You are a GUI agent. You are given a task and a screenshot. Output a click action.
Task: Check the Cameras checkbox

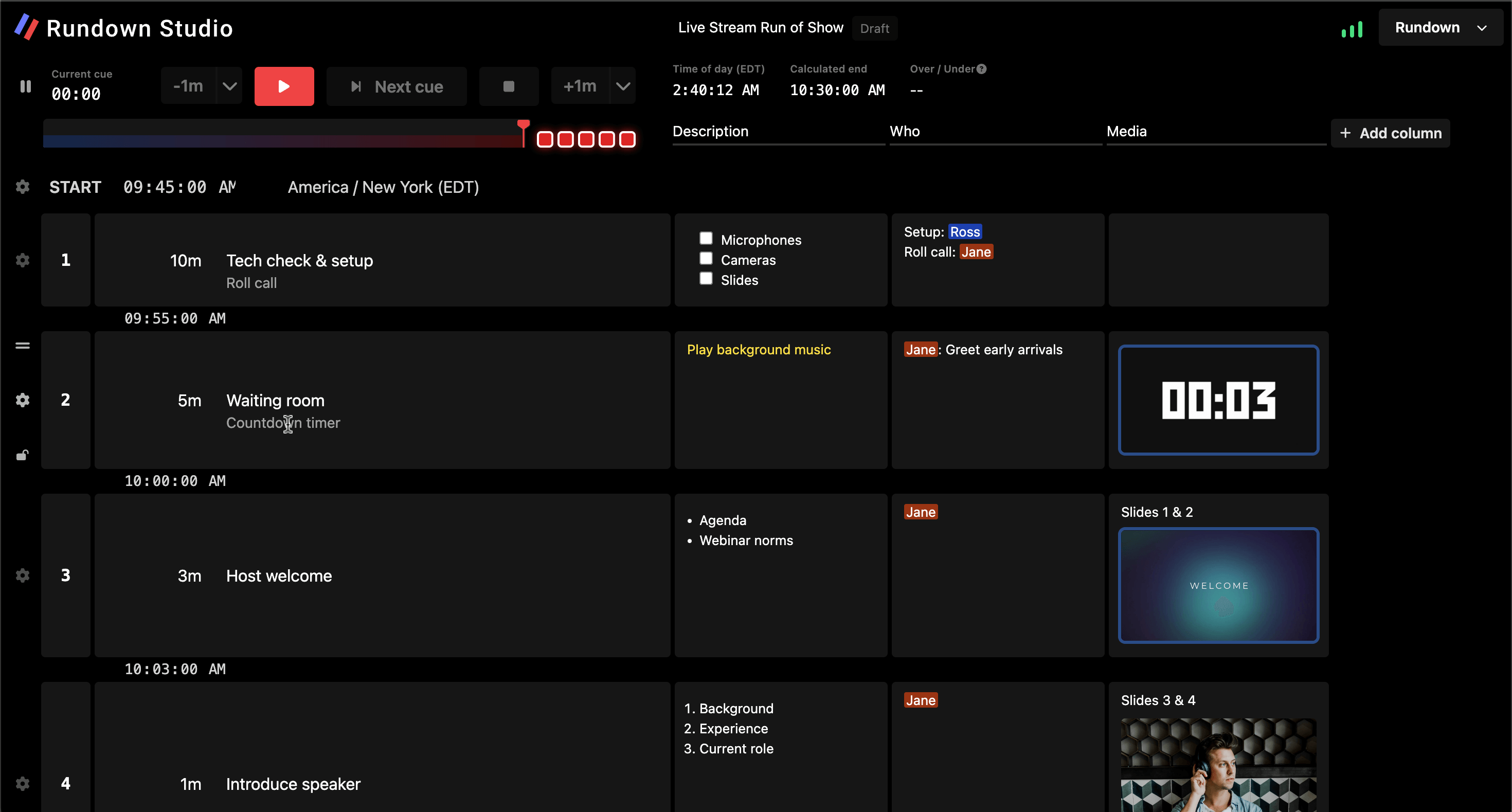click(x=706, y=258)
